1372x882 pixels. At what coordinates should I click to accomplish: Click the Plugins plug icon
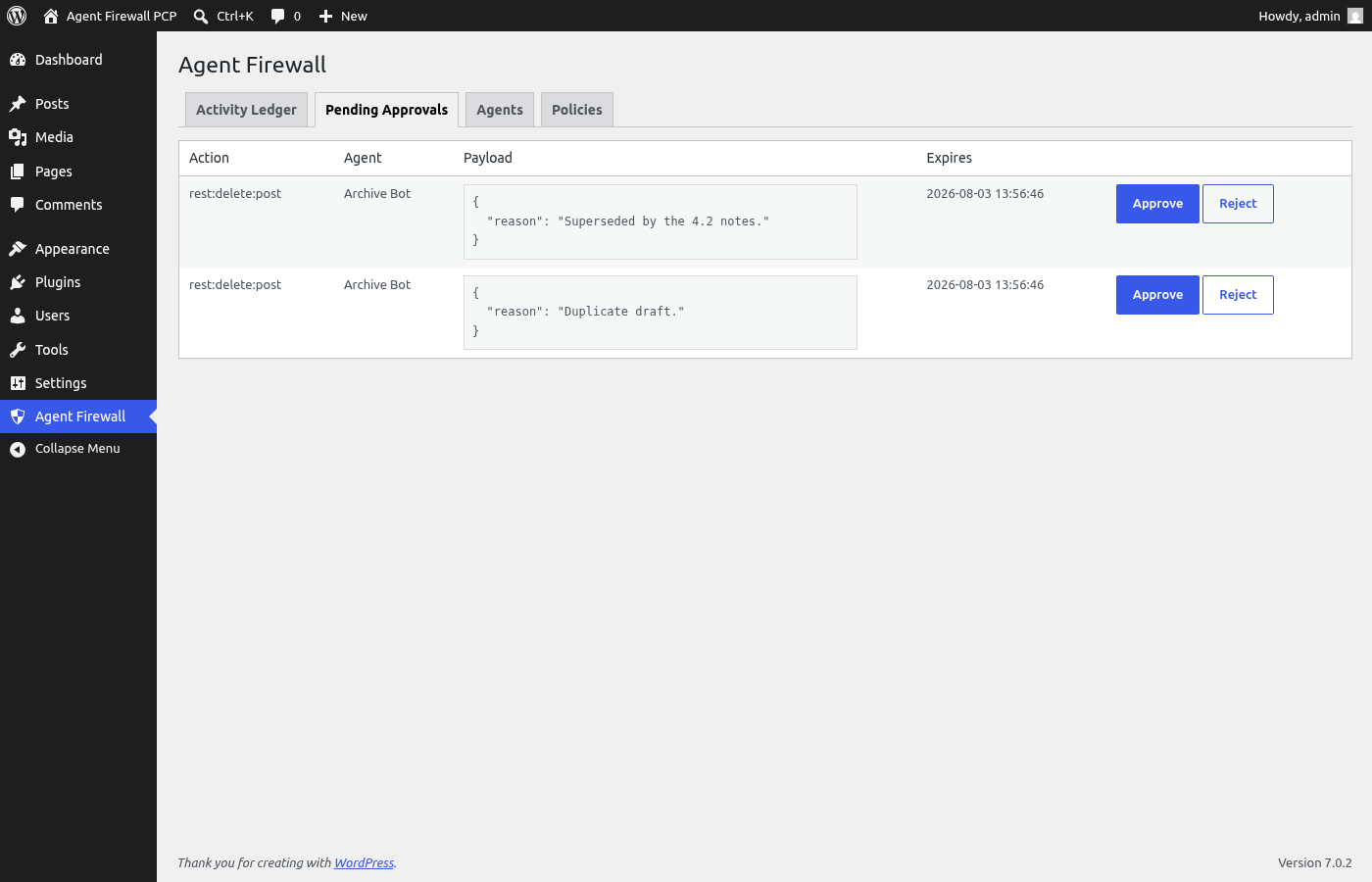coord(18,282)
